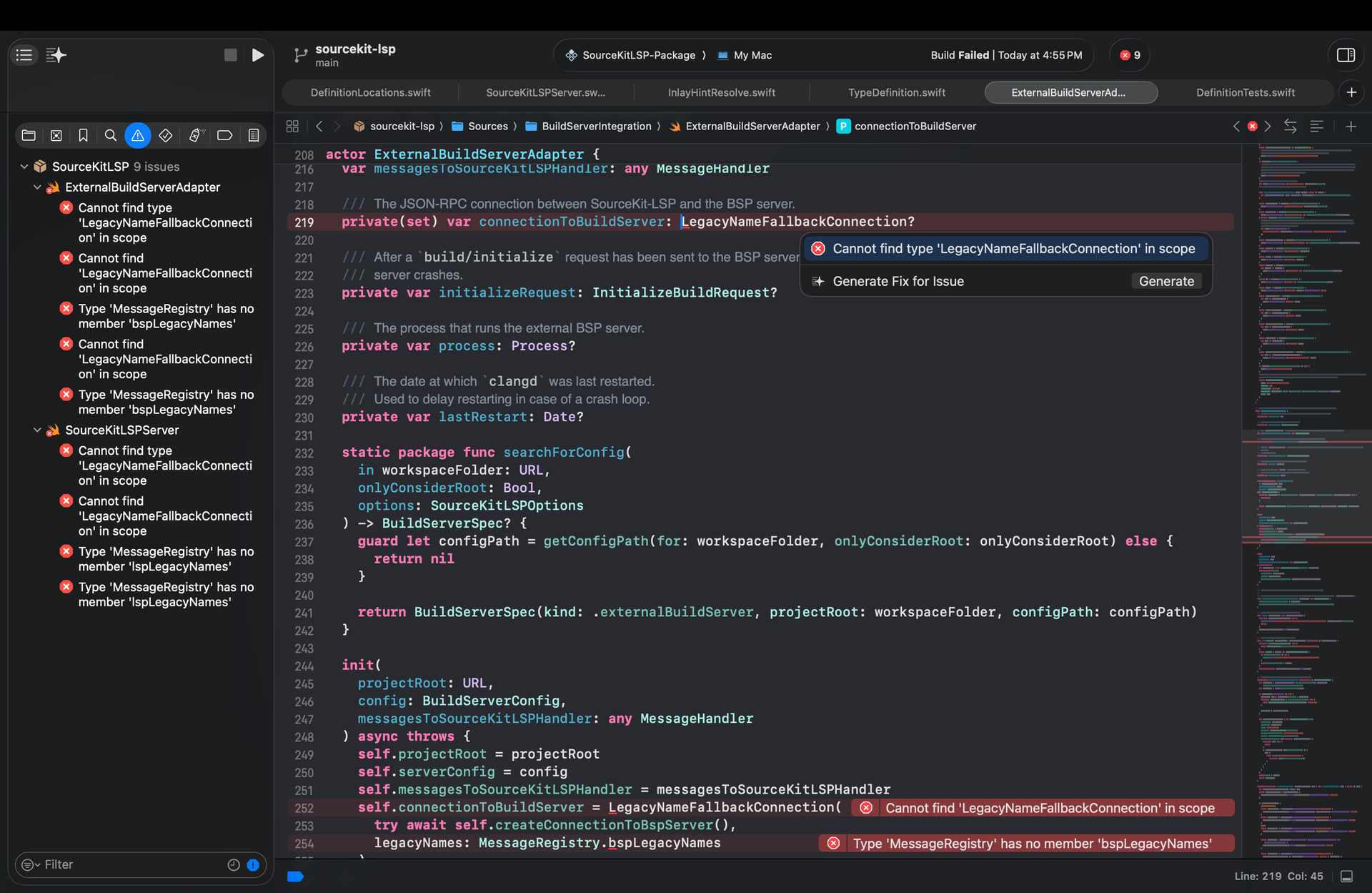Switch to TypeDefinition.swift tab
Image resolution: width=1372 pixels, height=893 pixels.
click(x=896, y=92)
